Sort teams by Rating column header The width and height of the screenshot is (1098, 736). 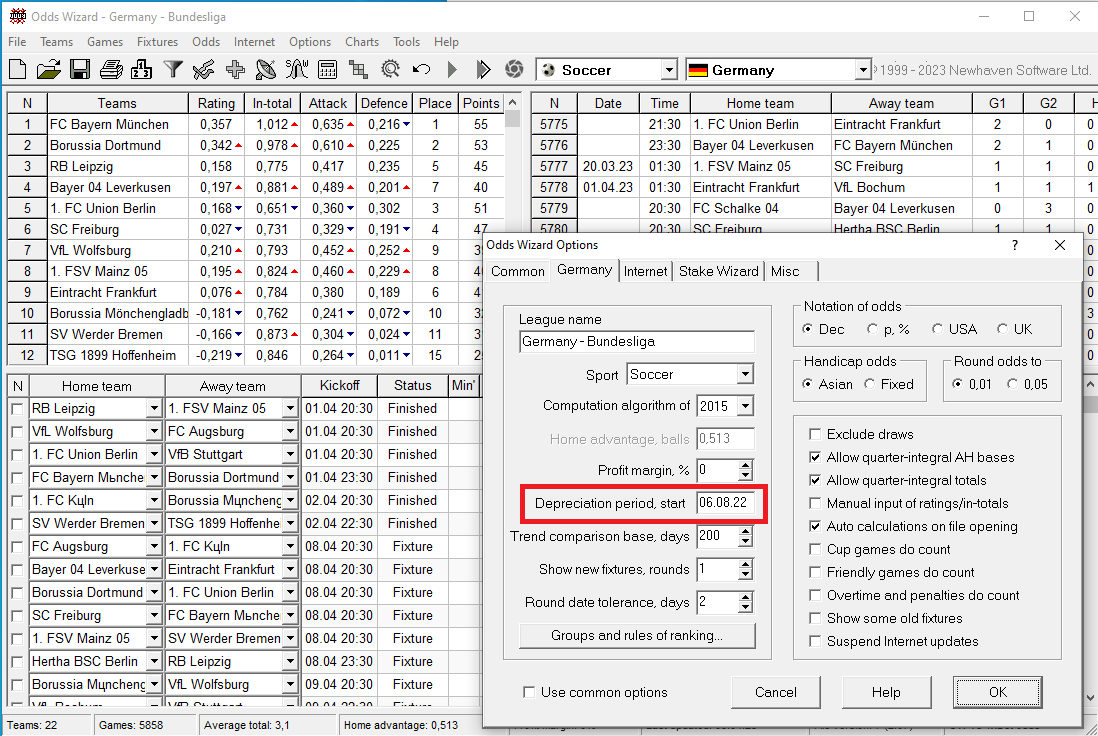[x=216, y=104]
